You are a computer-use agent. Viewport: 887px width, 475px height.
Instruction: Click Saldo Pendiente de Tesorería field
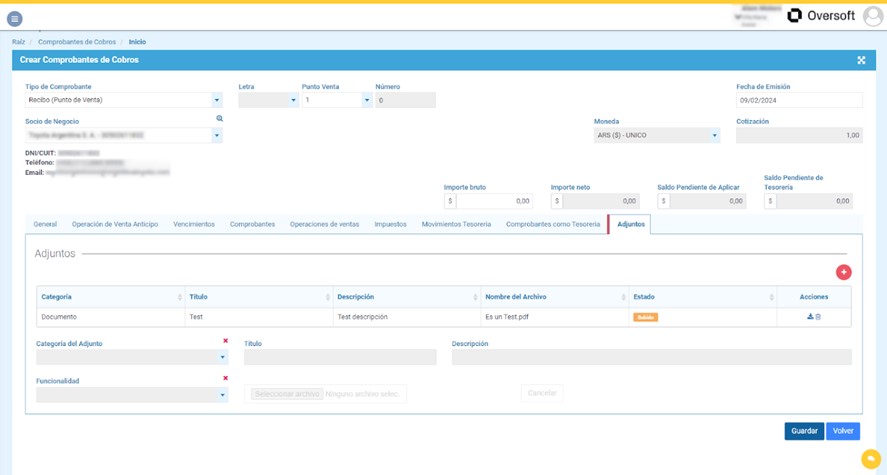814,201
